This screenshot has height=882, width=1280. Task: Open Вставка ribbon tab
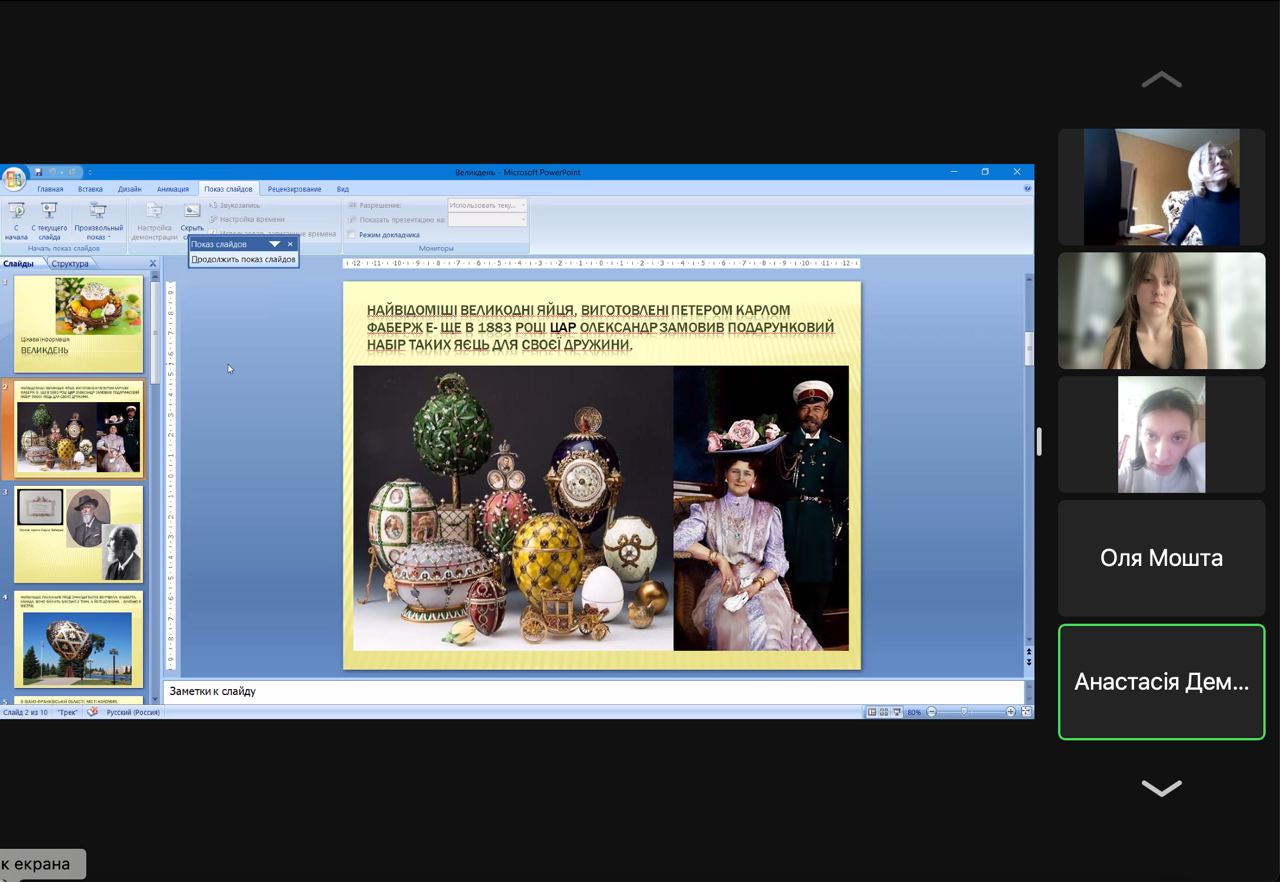click(90, 189)
